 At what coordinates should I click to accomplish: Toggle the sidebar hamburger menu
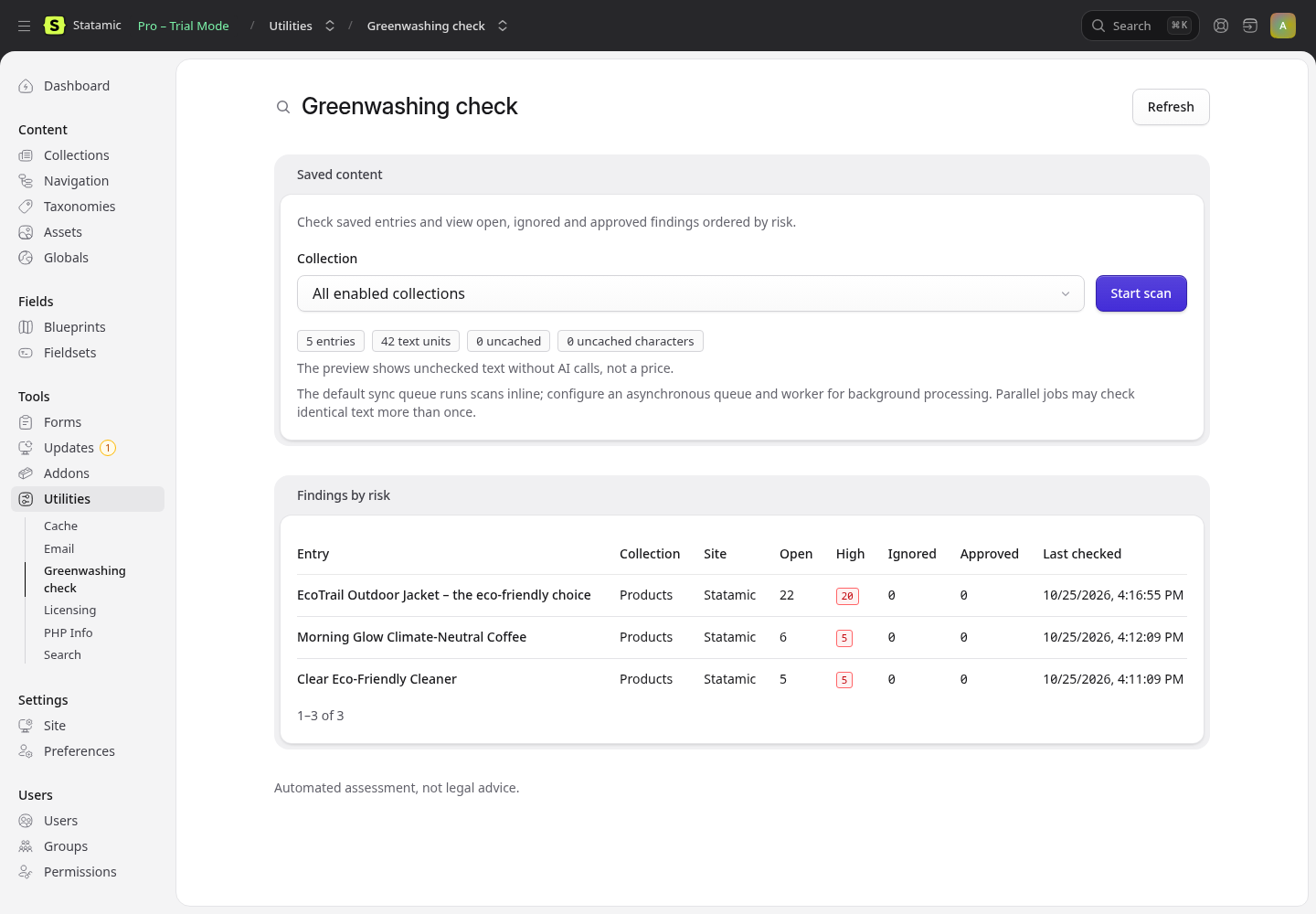[25, 26]
